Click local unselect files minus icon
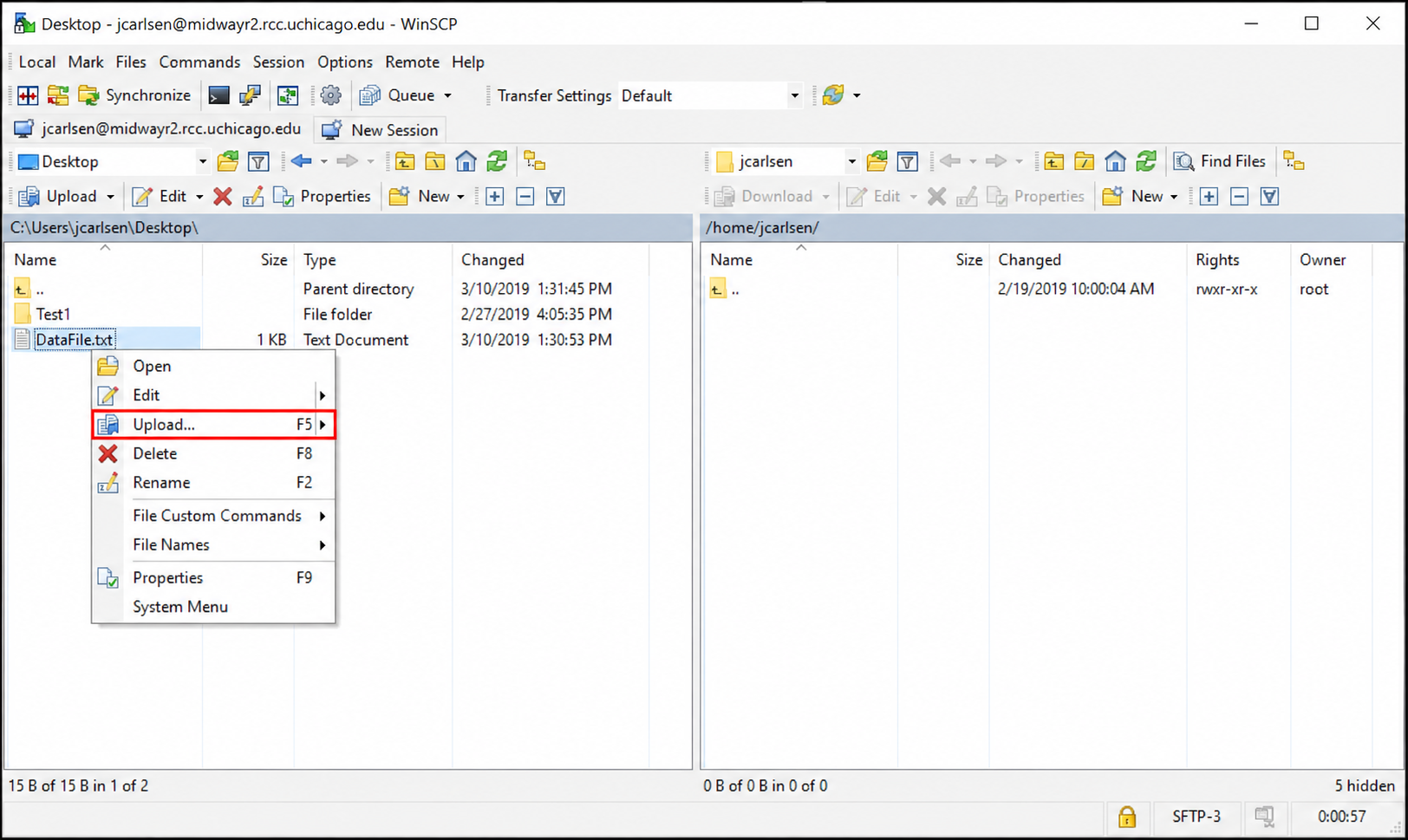 pos(525,196)
